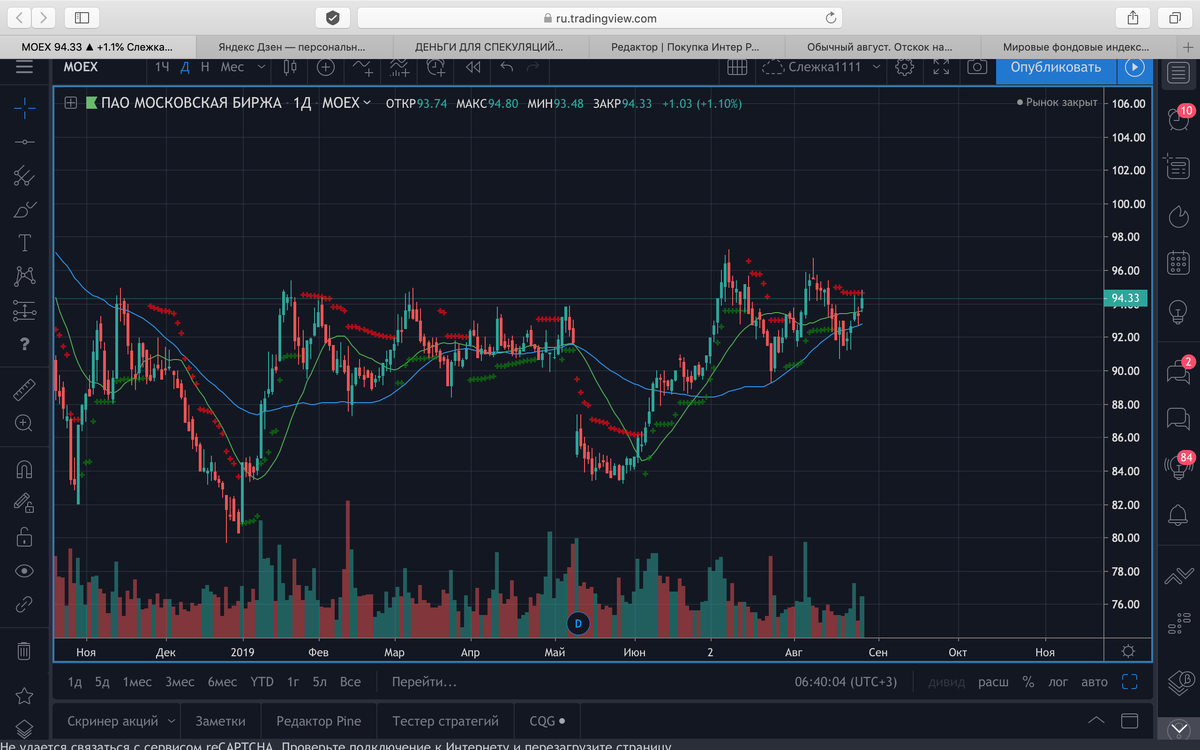This screenshot has width=1200, height=750.
Task: Toggle fullscreen mode on chart
Action: point(941,67)
